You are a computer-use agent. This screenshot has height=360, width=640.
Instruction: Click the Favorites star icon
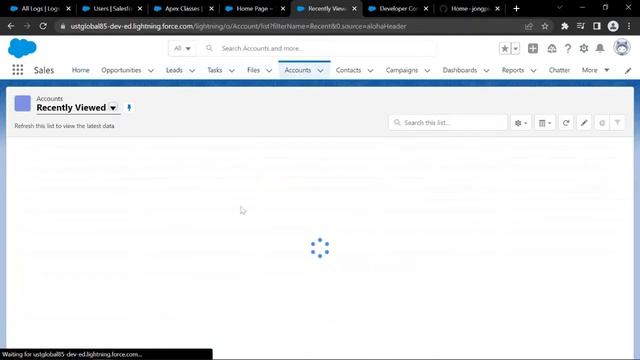(x=504, y=48)
